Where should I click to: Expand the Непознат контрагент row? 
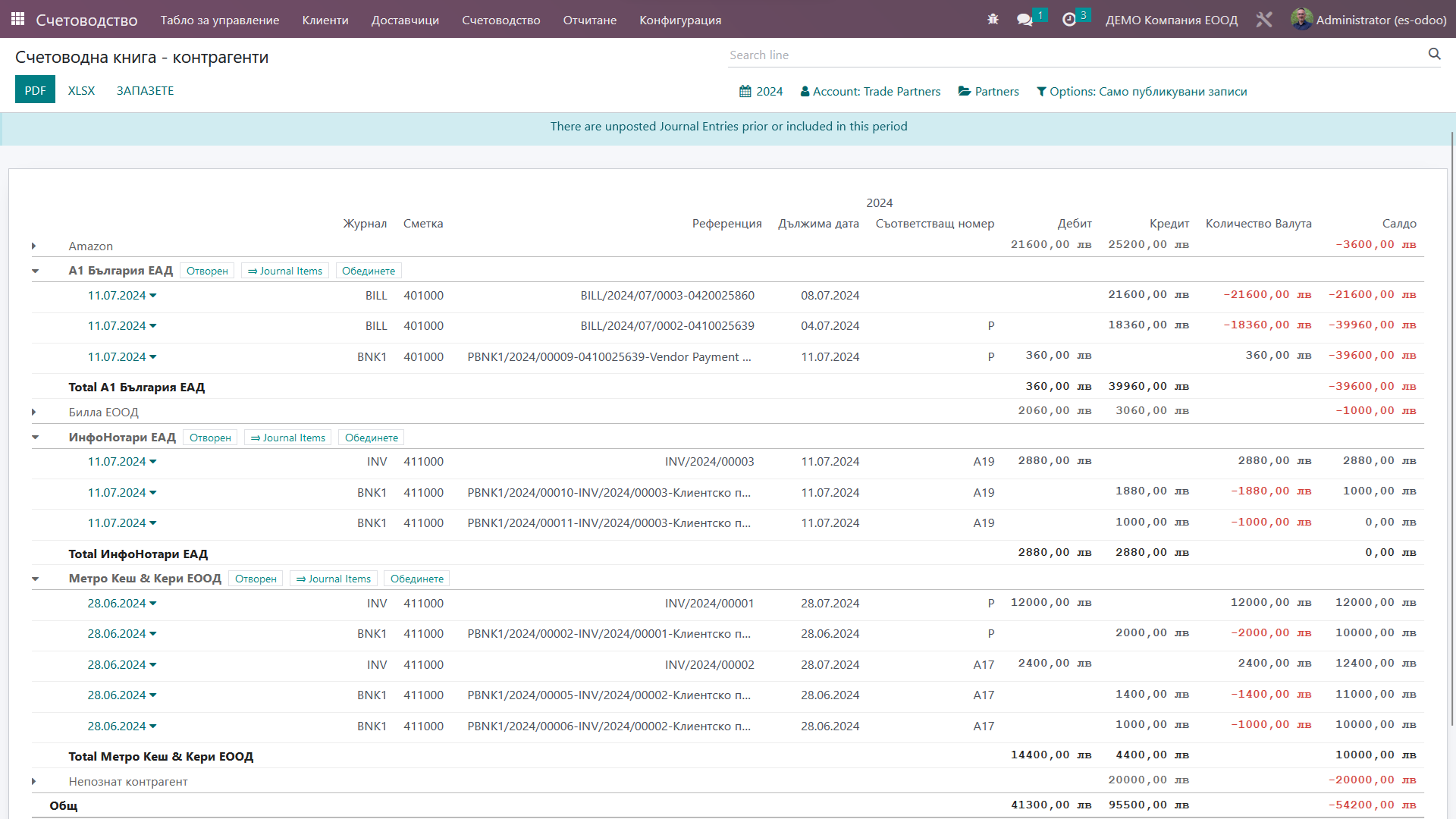[x=33, y=781]
